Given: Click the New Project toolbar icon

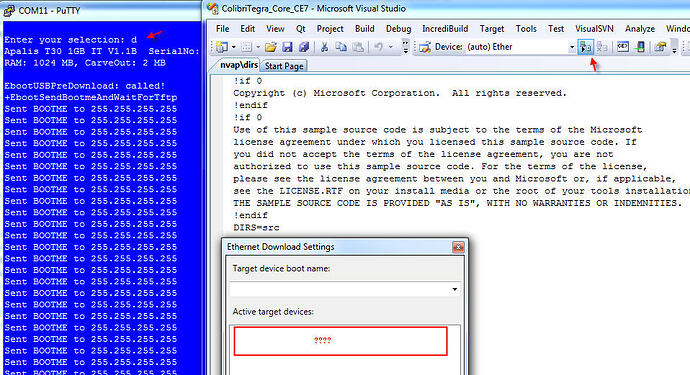Looking at the screenshot, I should 222,47.
